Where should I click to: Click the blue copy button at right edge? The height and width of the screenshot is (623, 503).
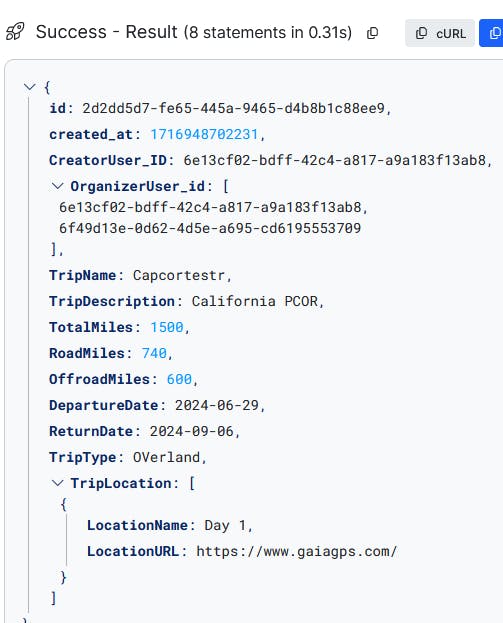493,33
